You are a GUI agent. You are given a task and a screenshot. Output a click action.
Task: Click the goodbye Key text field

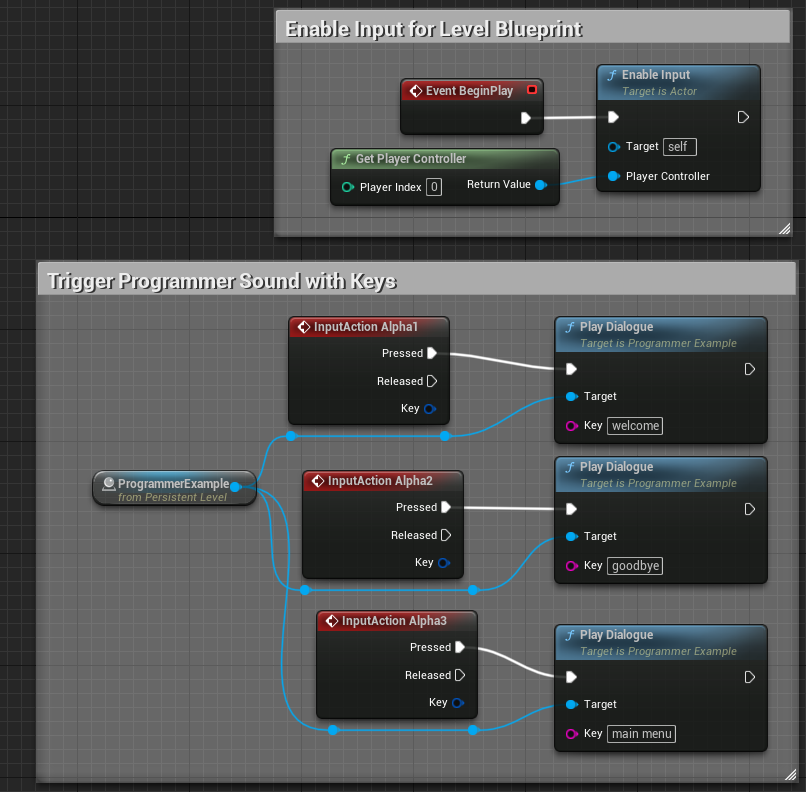pos(634,565)
